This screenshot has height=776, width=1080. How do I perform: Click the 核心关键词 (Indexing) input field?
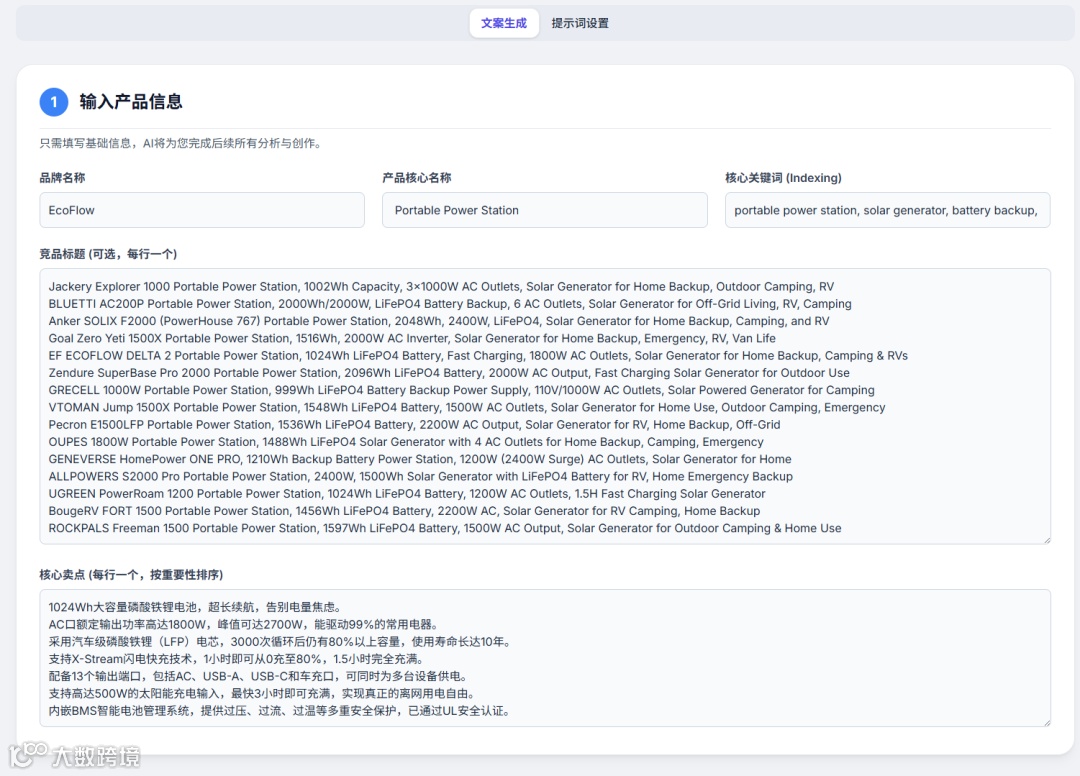(x=887, y=210)
